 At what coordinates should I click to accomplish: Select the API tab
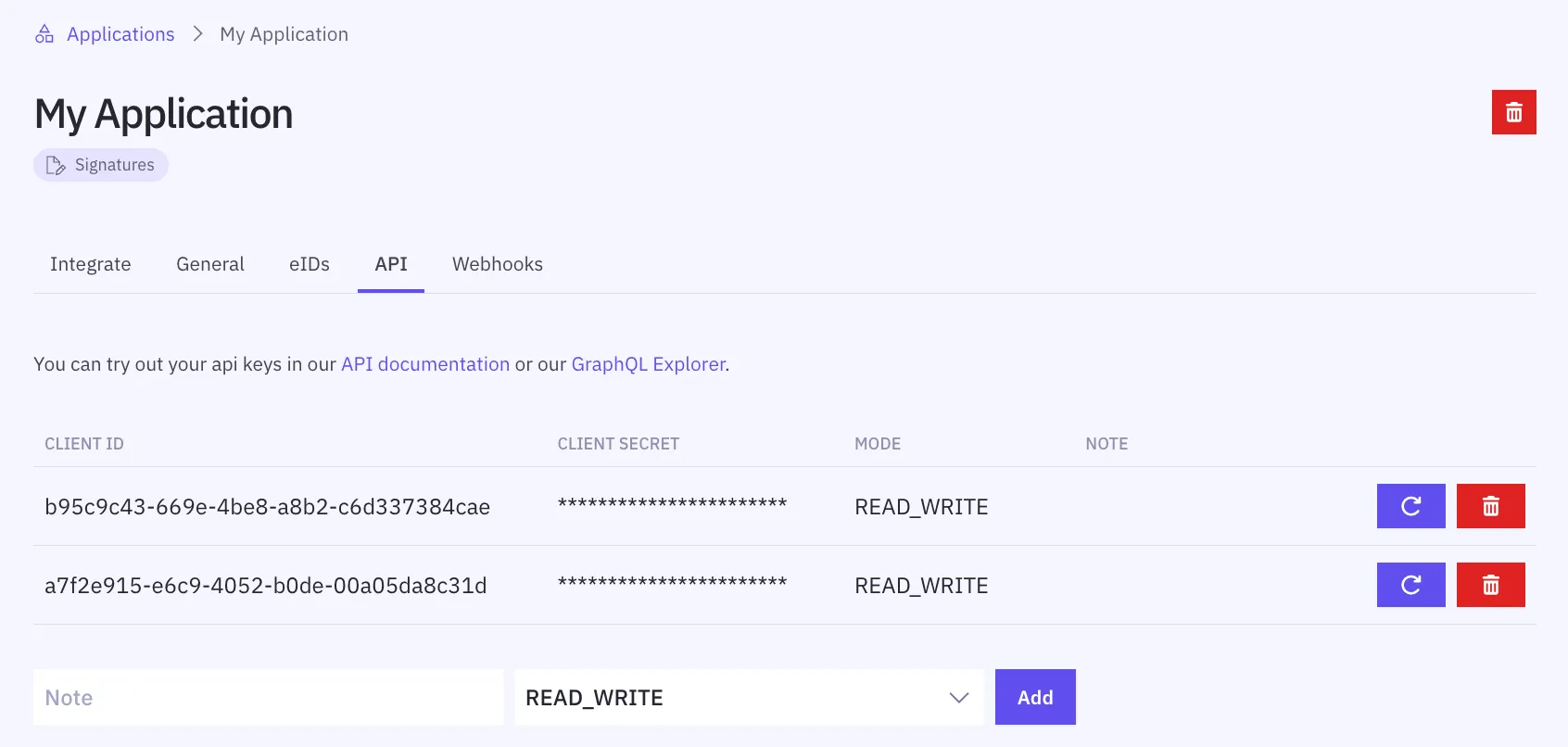[391, 264]
